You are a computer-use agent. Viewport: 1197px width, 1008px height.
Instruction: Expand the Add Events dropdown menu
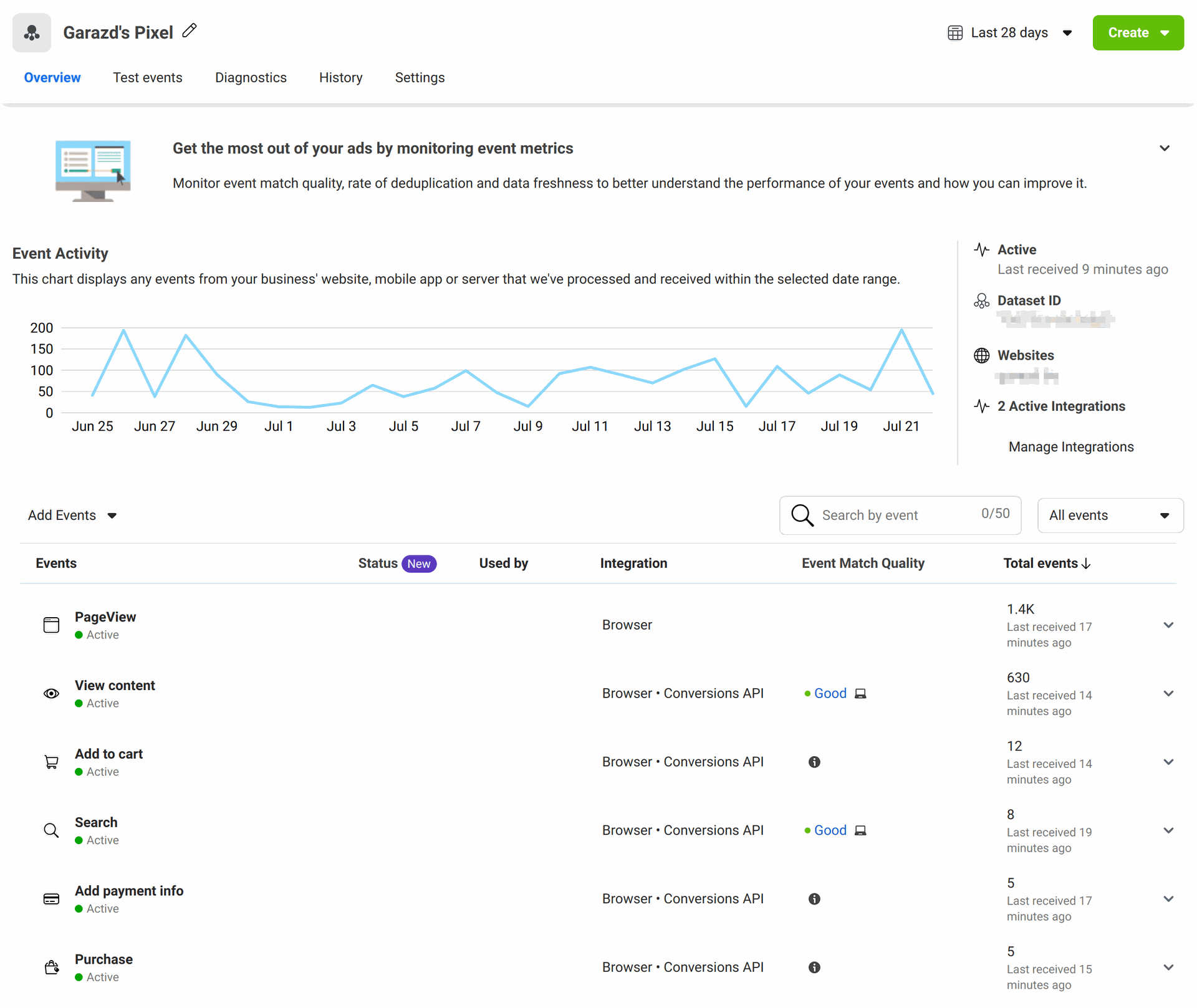(72, 515)
